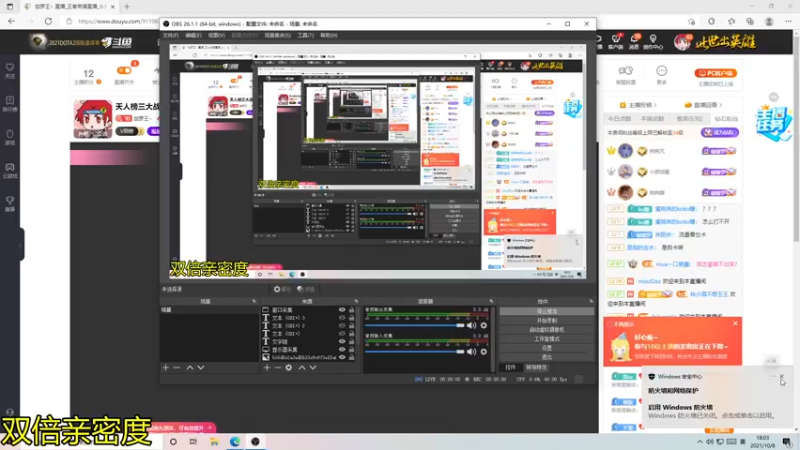800x450 pixels.
Task: Mute desktop audio speaker icon
Action: tap(471, 326)
